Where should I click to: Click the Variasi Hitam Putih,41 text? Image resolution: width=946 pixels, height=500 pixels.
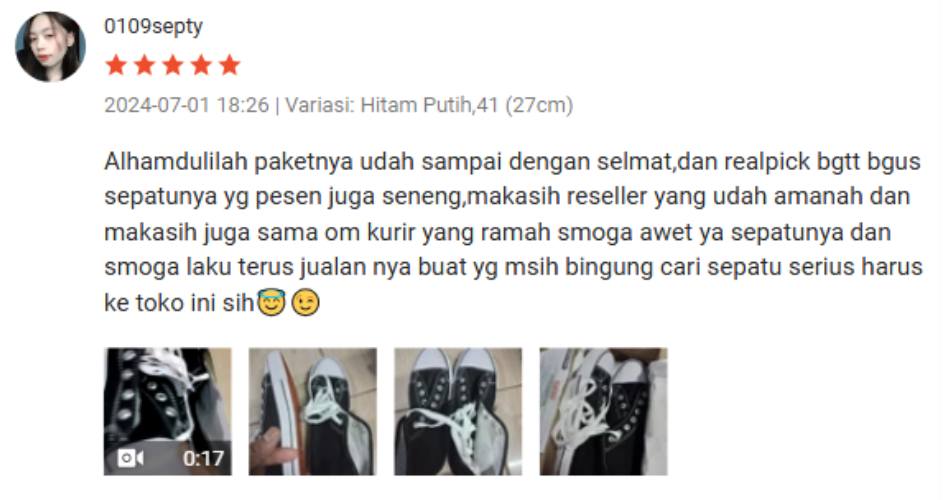point(429,105)
